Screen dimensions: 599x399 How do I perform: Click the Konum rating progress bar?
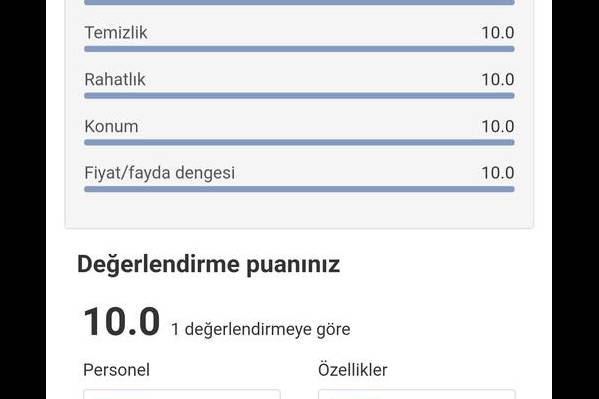tap(299, 143)
